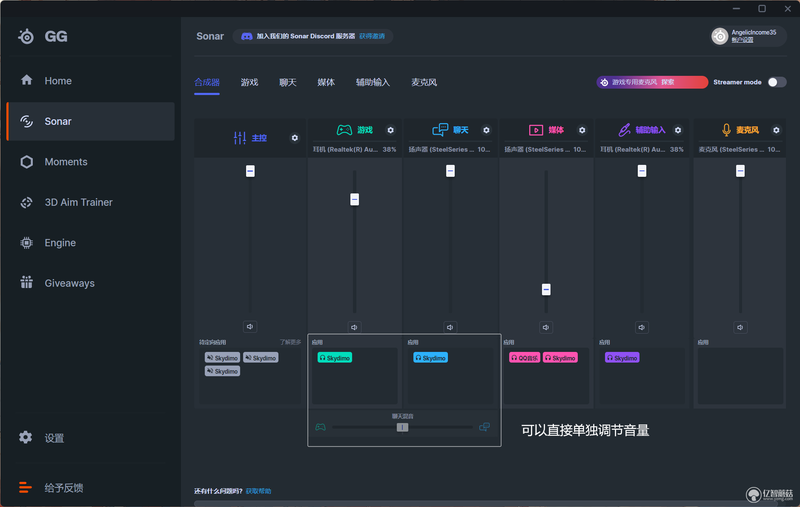The width and height of the screenshot is (800, 507).
Task: Select the Skydimo app chip under 游戏
Action: (x=335, y=358)
